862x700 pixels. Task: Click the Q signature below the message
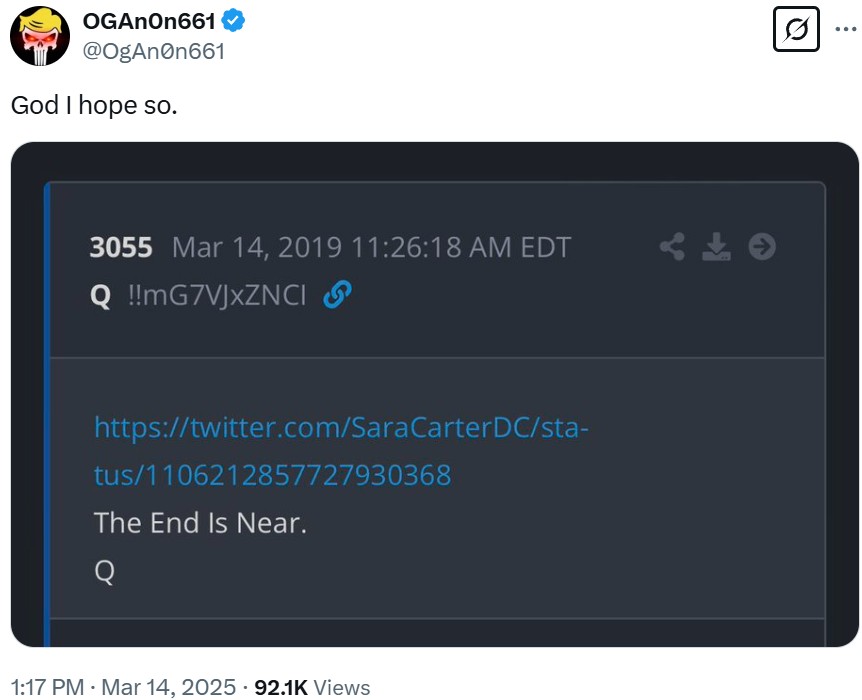click(x=104, y=571)
